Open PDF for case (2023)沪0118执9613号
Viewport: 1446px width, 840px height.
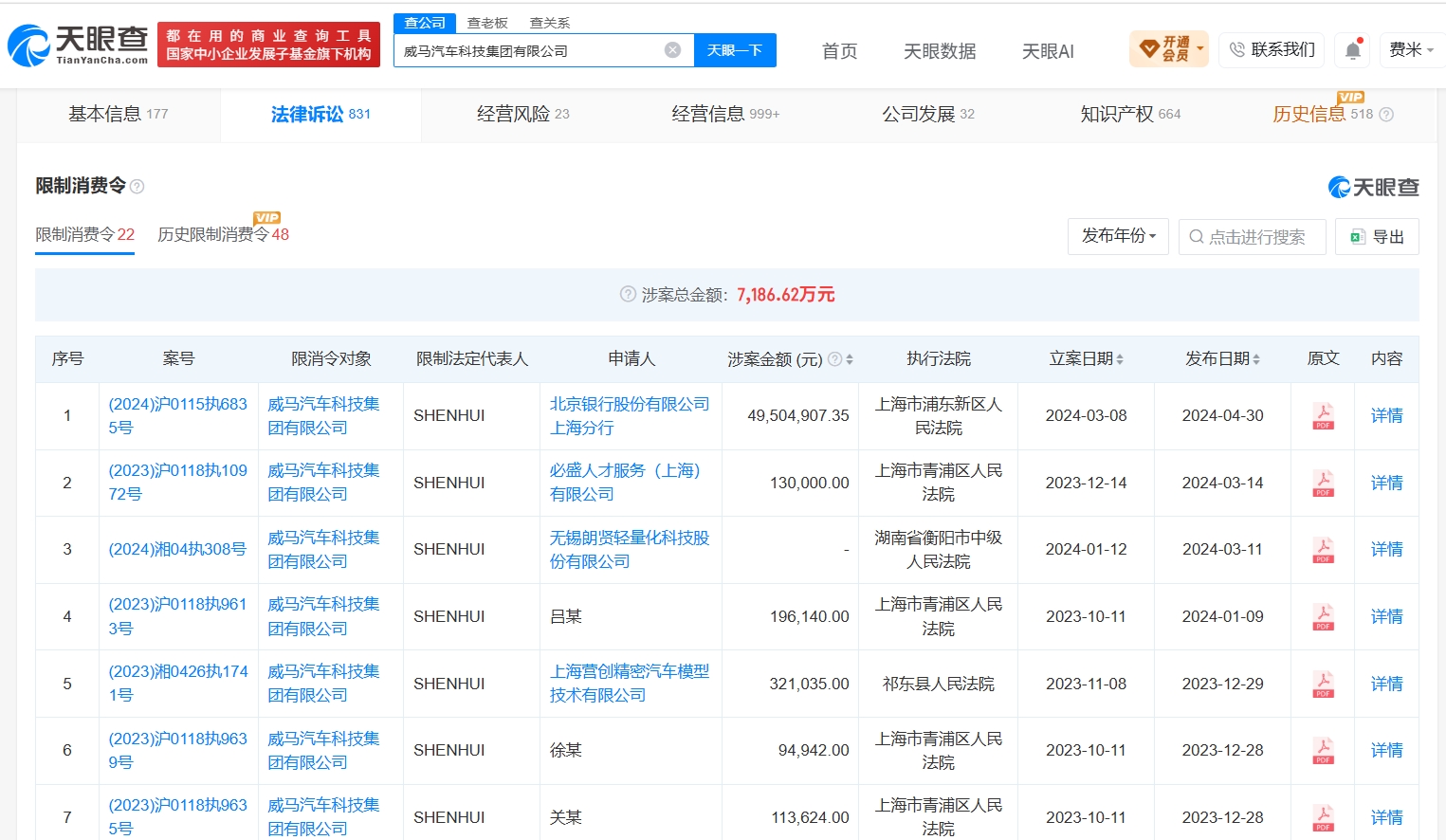point(1323,616)
